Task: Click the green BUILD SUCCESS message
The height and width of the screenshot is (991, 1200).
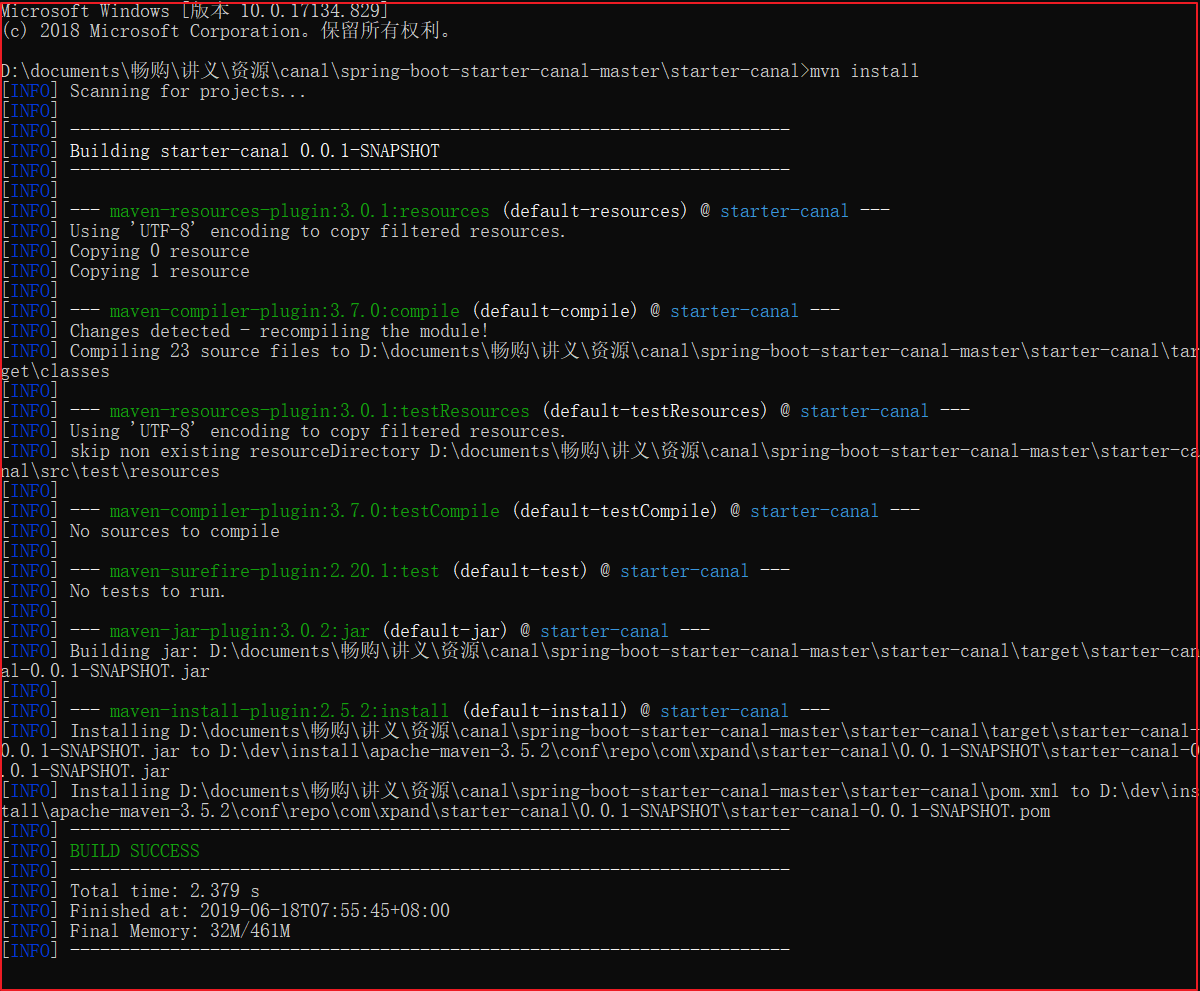Action: click(x=134, y=851)
